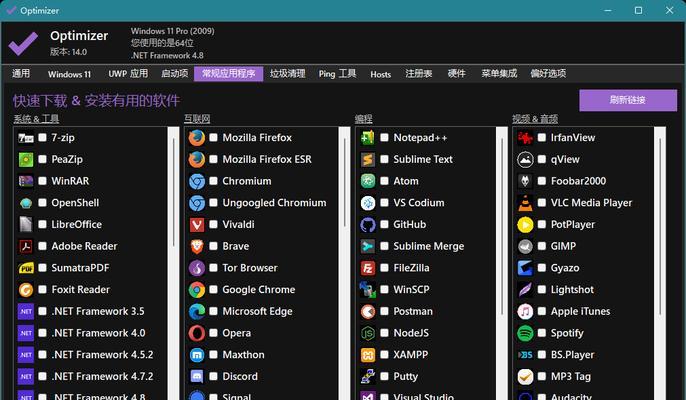Tick the LibreOffice checkbox
Image resolution: width=686 pixels, height=400 pixels.
click(42, 225)
